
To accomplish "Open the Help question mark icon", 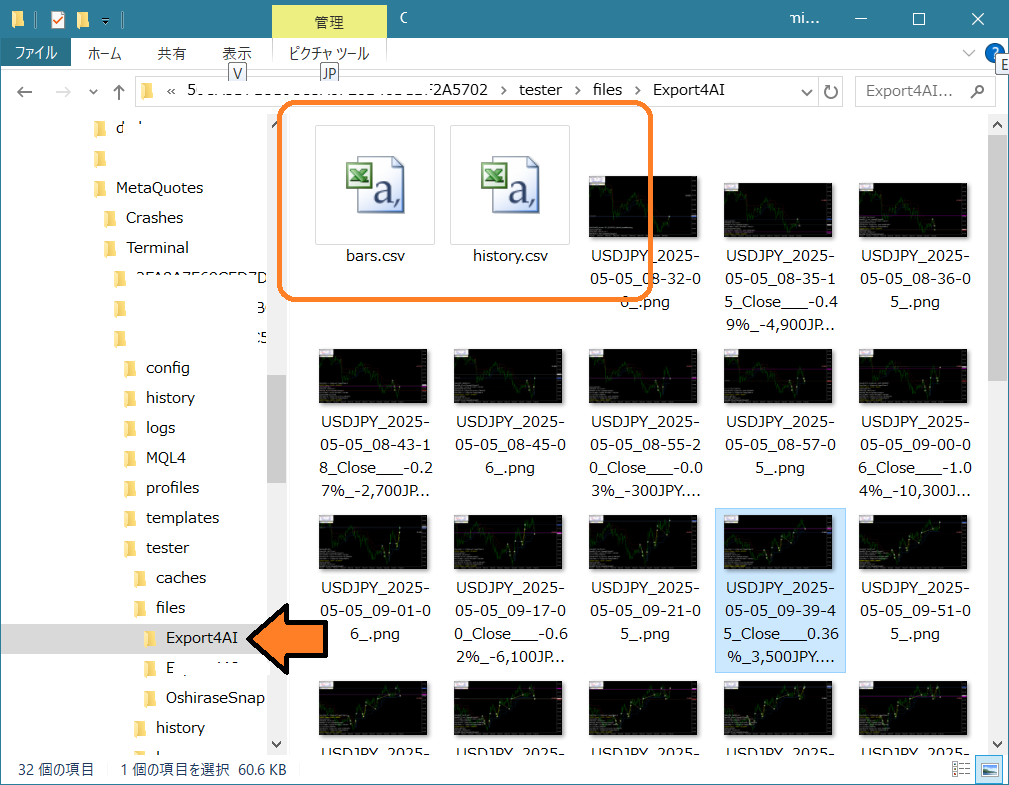I will click(x=995, y=53).
